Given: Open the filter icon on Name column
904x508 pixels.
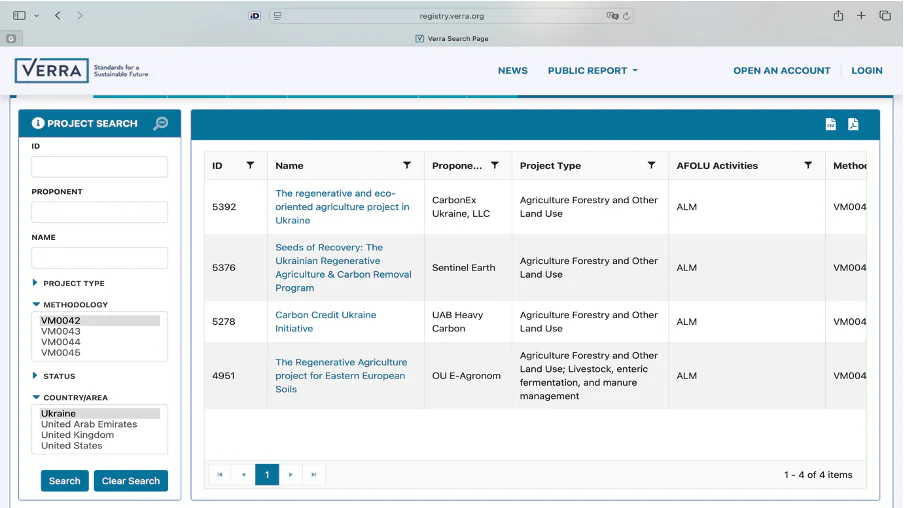Looking at the screenshot, I should pyautogui.click(x=407, y=165).
